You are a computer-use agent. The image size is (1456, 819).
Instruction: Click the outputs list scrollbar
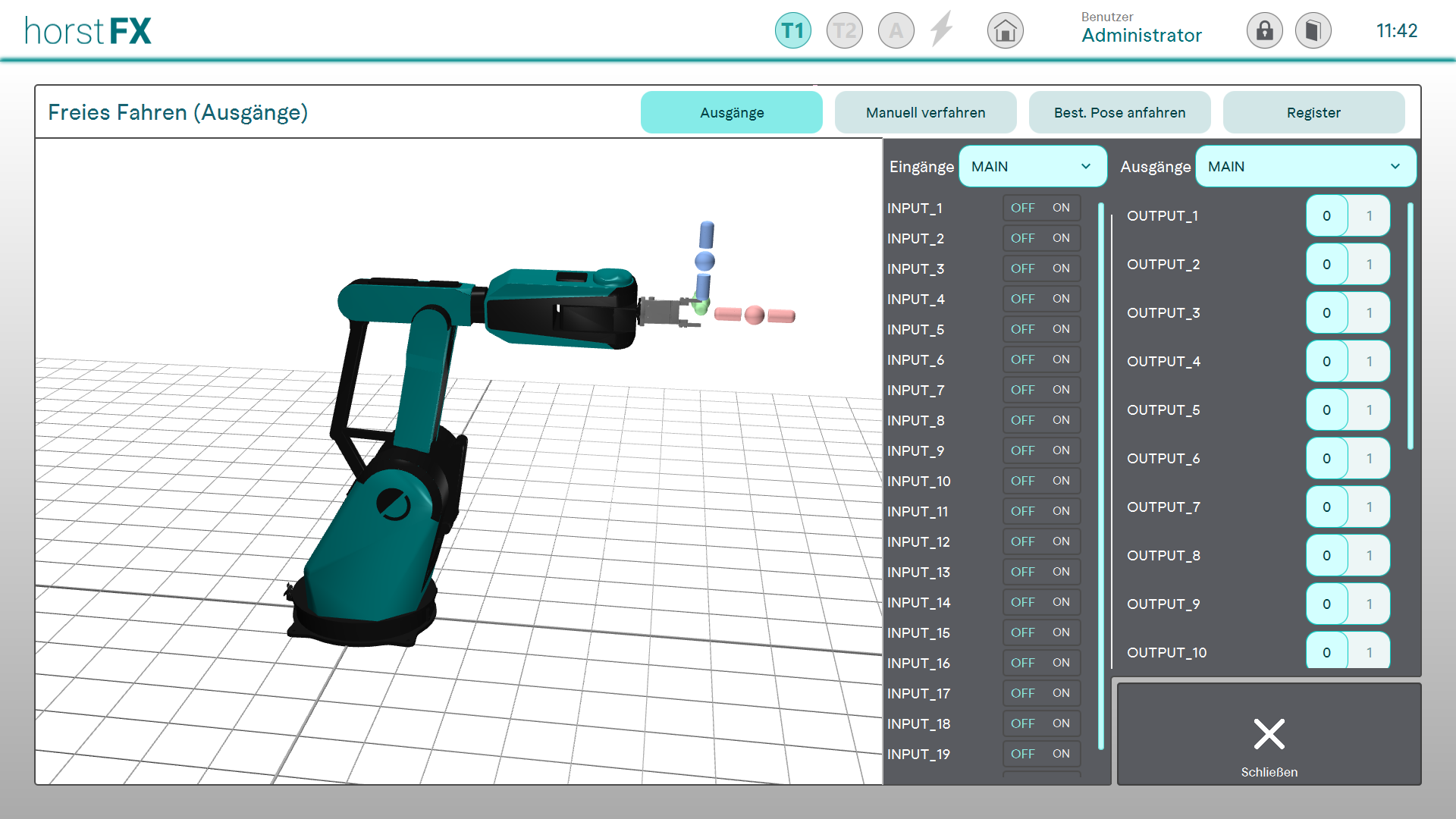(x=1410, y=326)
